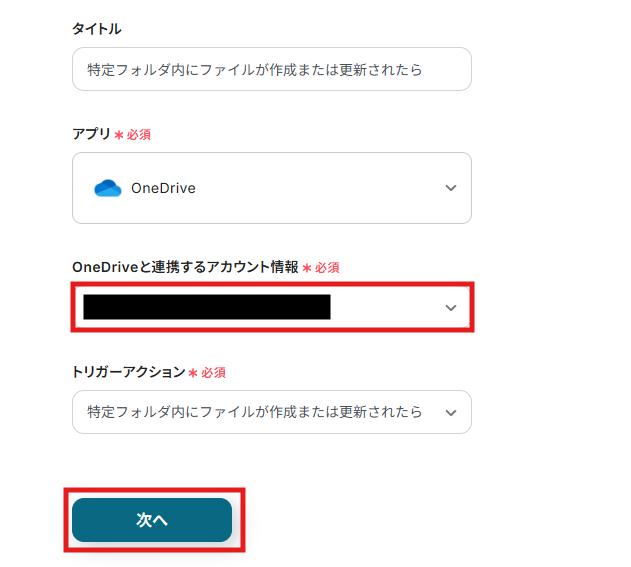Click the トリガーアクション field label
The width and height of the screenshot is (631, 567).
pyautogui.click(x=129, y=372)
